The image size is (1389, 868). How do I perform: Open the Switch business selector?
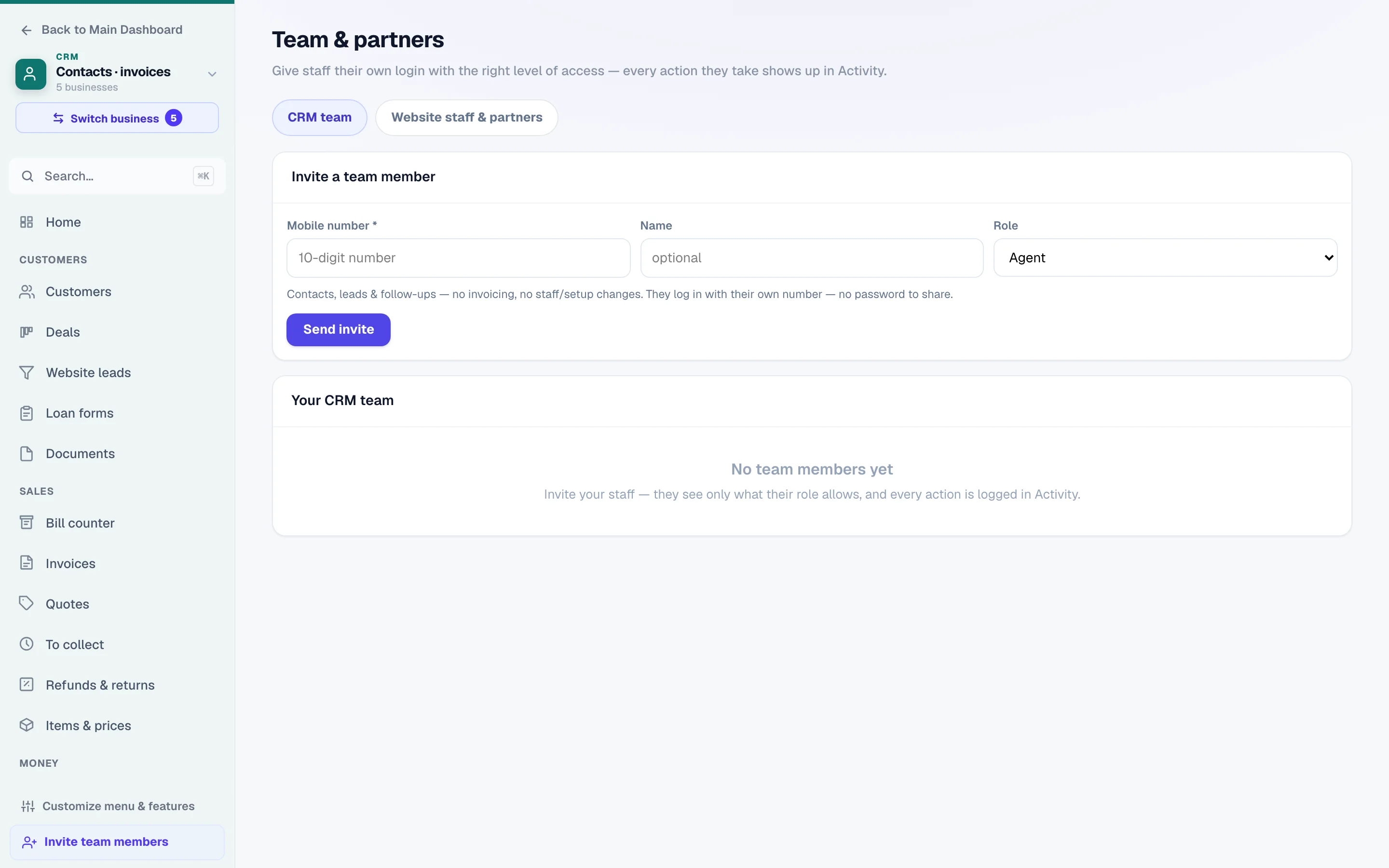[x=117, y=118]
